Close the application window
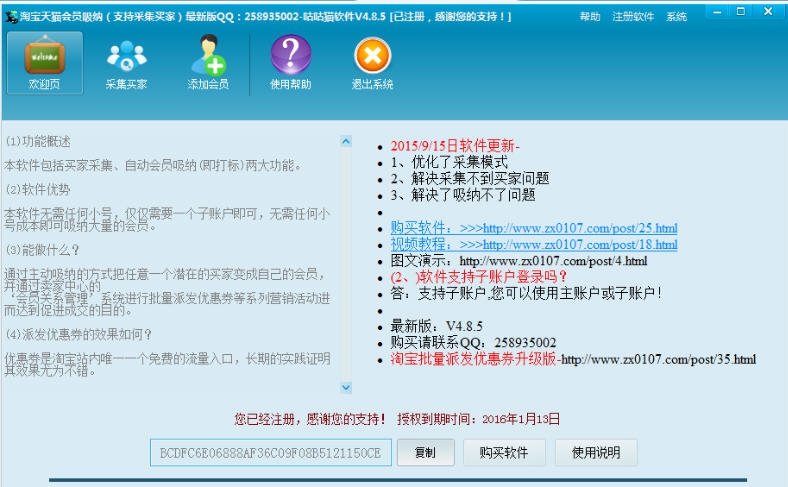 (768, 12)
